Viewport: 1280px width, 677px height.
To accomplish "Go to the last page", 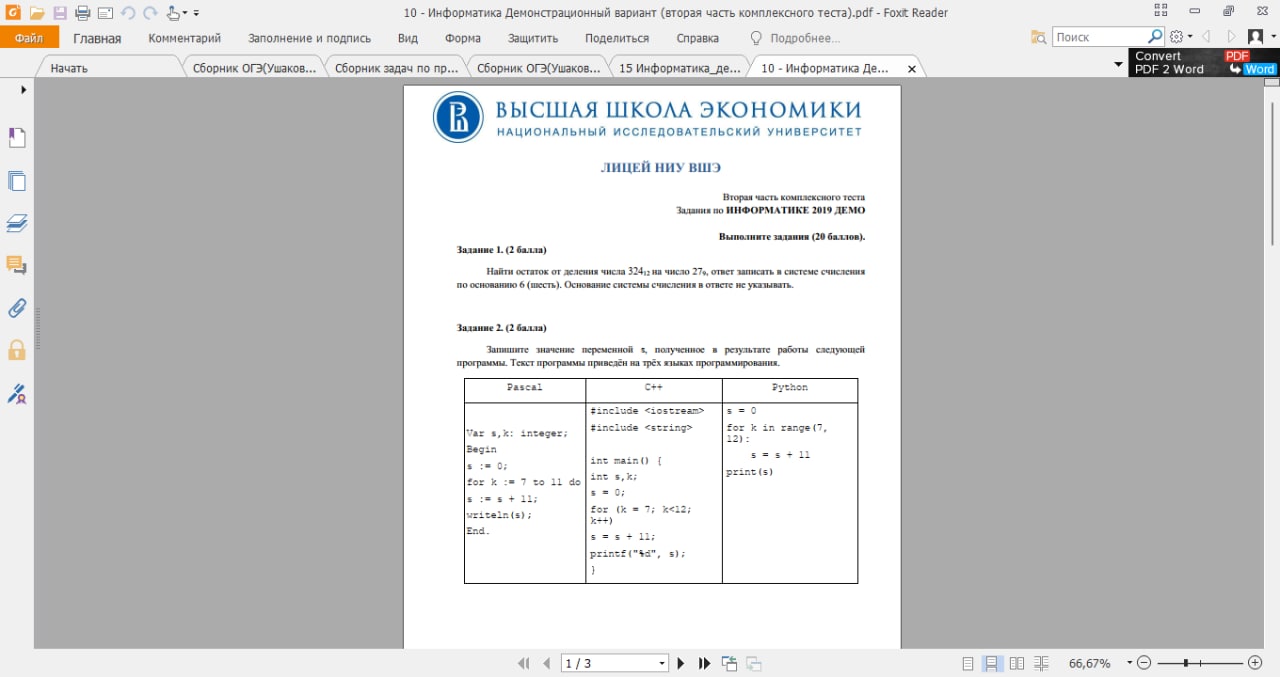I will [x=704, y=663].
